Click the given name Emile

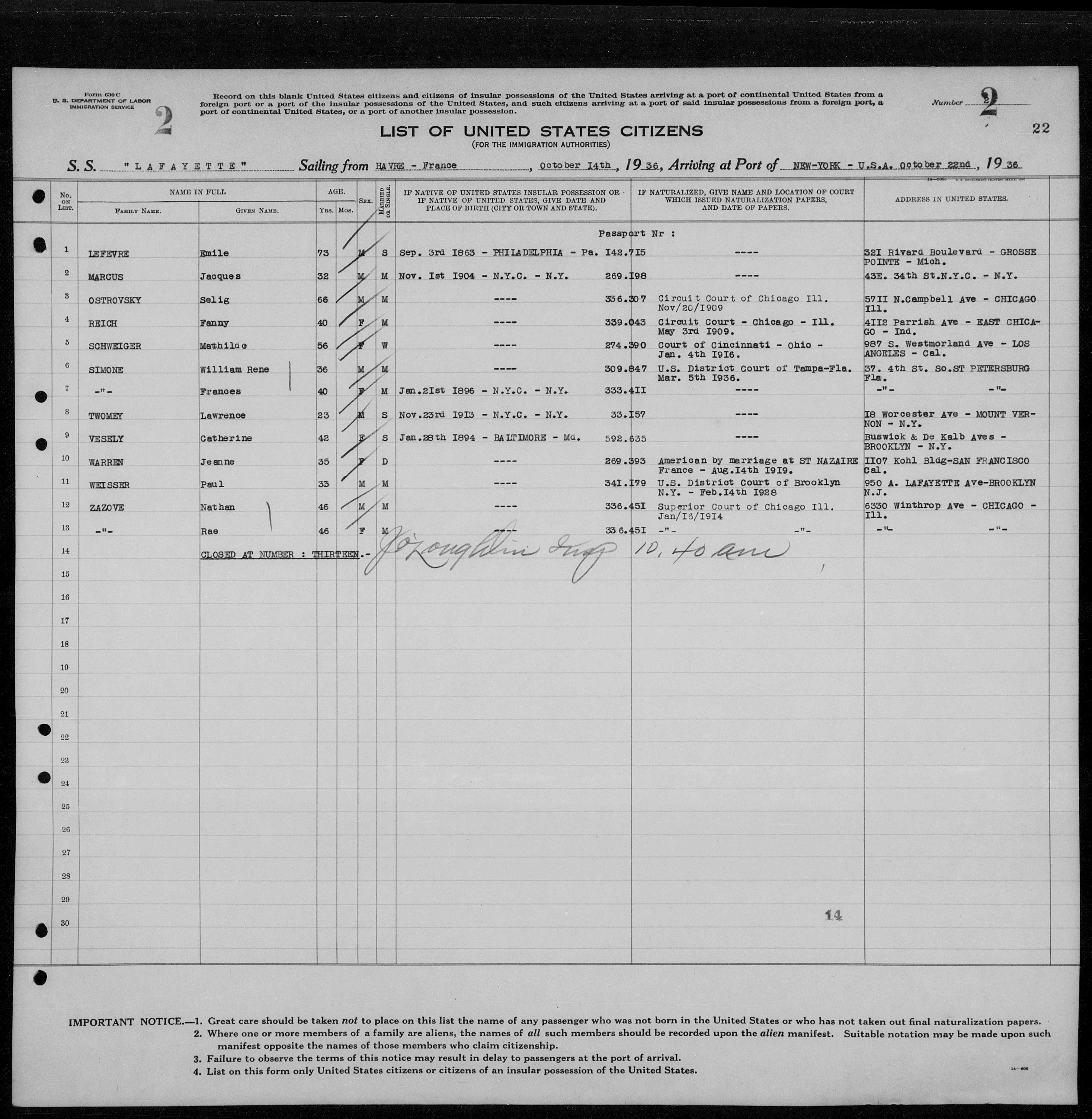[x=214, y=253]
